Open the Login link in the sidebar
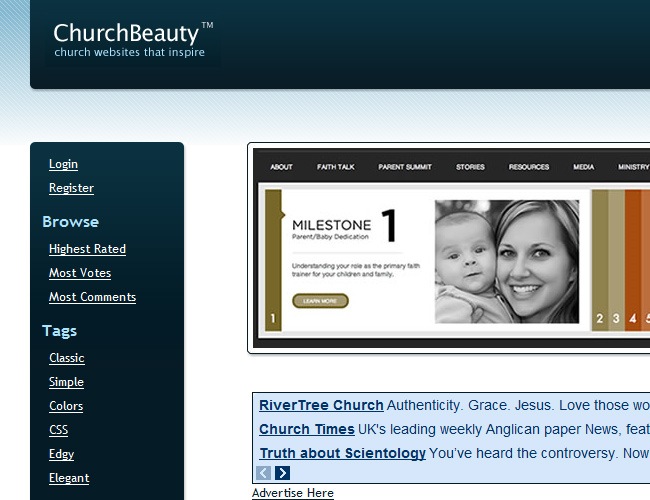This screenshot has width=650, height=500. click(x=63, y=164)
